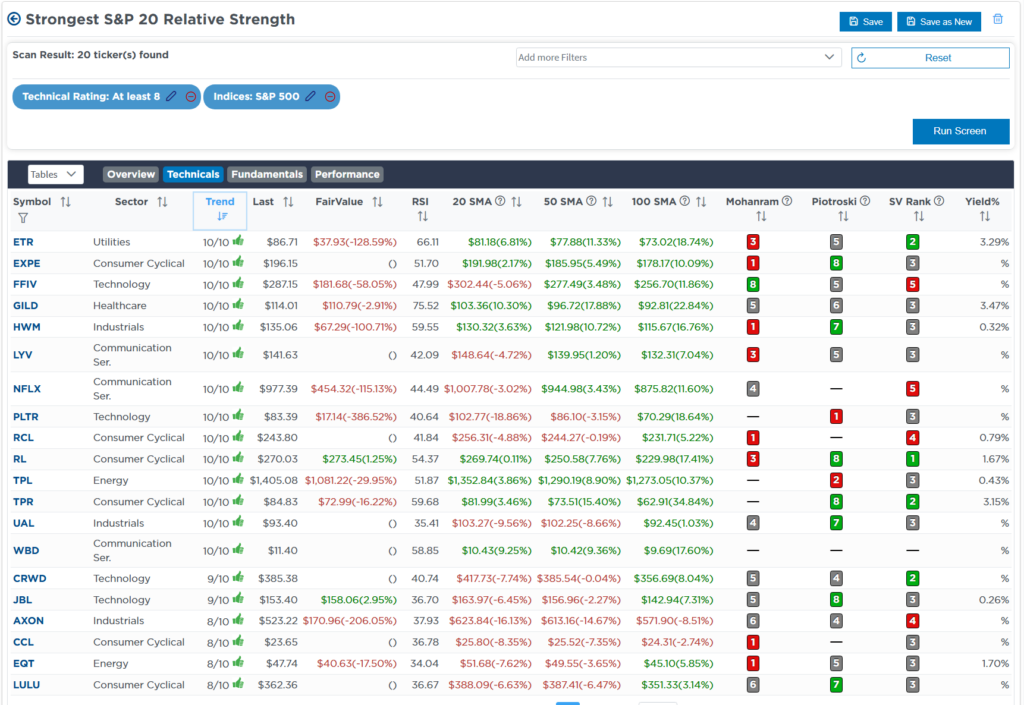Open the SV Rank help icon
The width and height of the screenshot is (1024, 705).
click(x=939, y=201)
